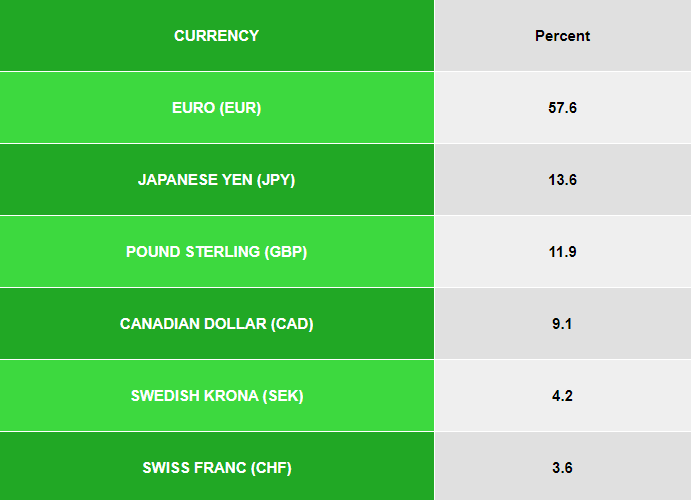Click the (CAD) currency code text
This screenshot has width=691, height=500.
292,324
